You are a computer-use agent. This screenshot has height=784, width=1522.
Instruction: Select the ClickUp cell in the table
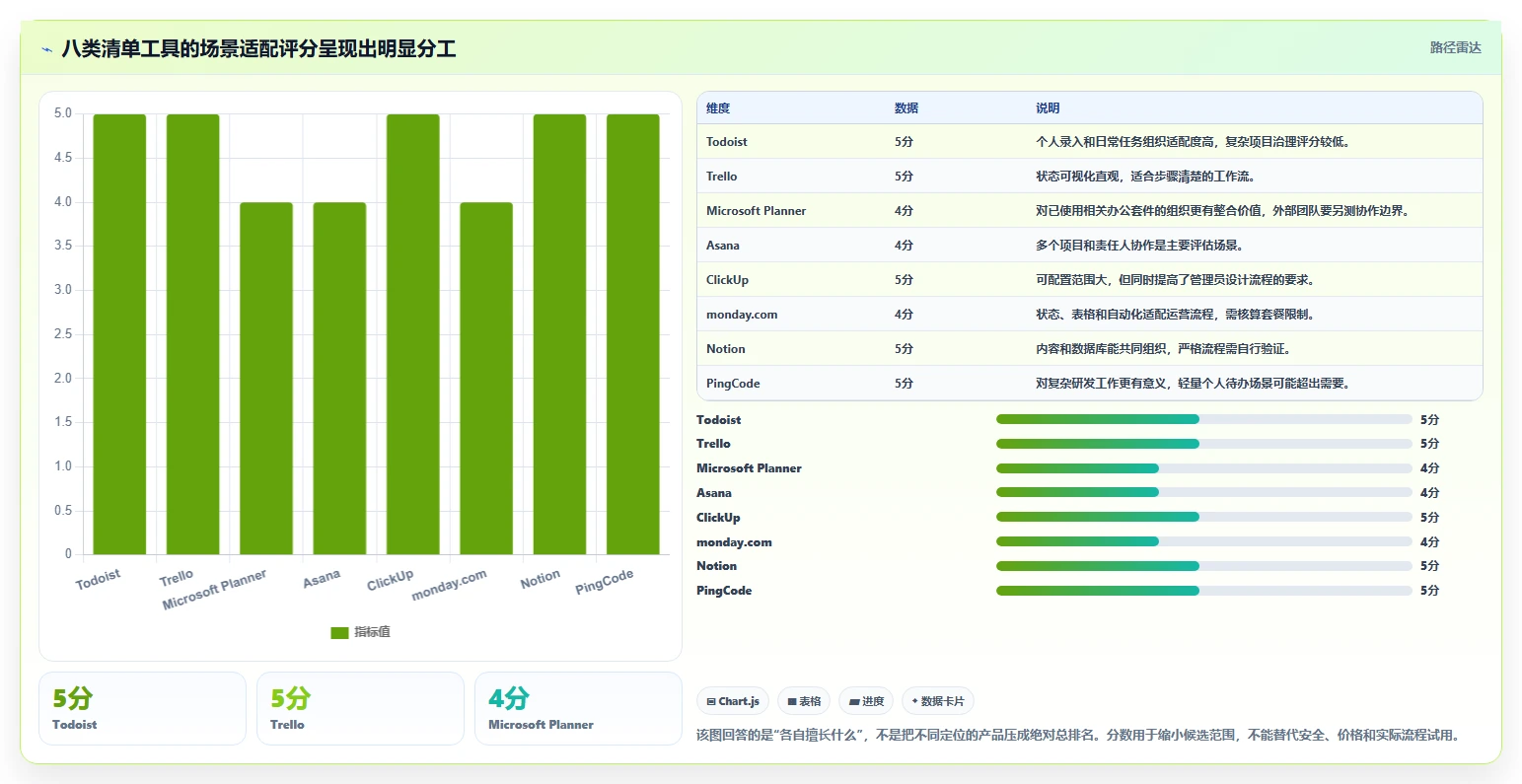(728, 280)
